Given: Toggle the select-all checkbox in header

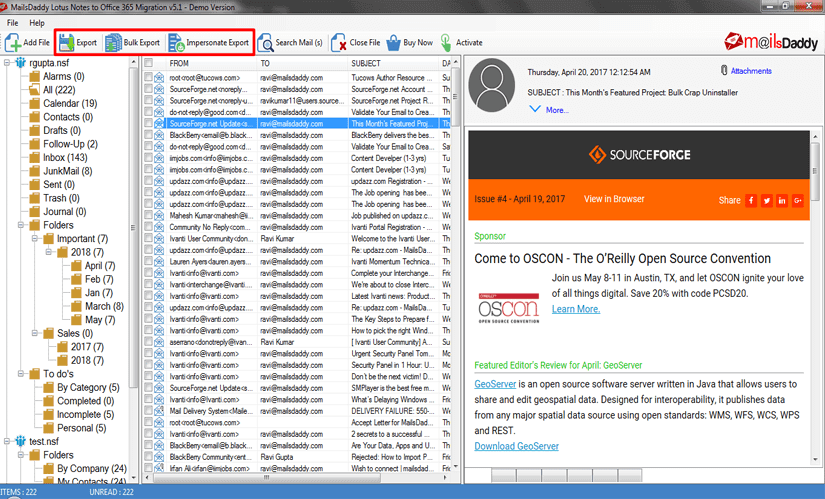Looking at the screenshot, I should point(148,63).
